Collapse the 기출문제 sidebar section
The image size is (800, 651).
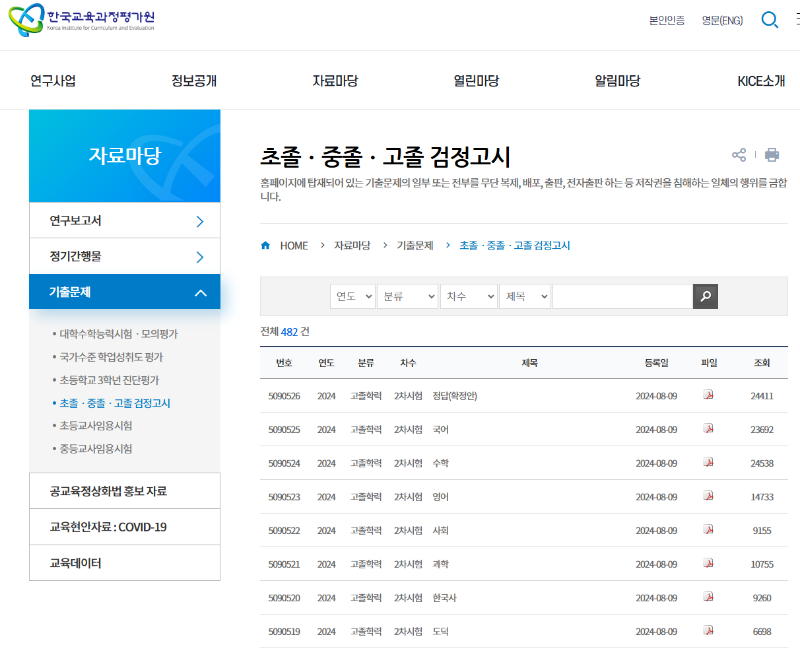coord(124,292)
